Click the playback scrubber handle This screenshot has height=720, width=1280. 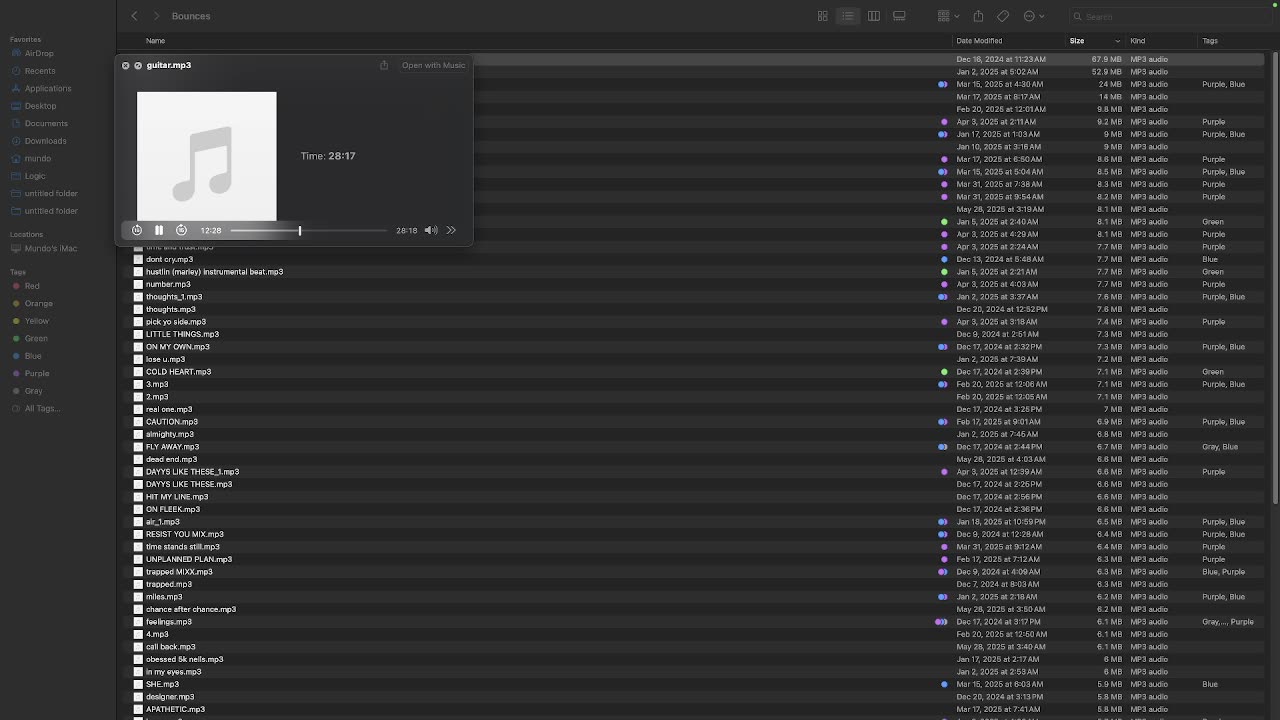click(x=299, y=230)
